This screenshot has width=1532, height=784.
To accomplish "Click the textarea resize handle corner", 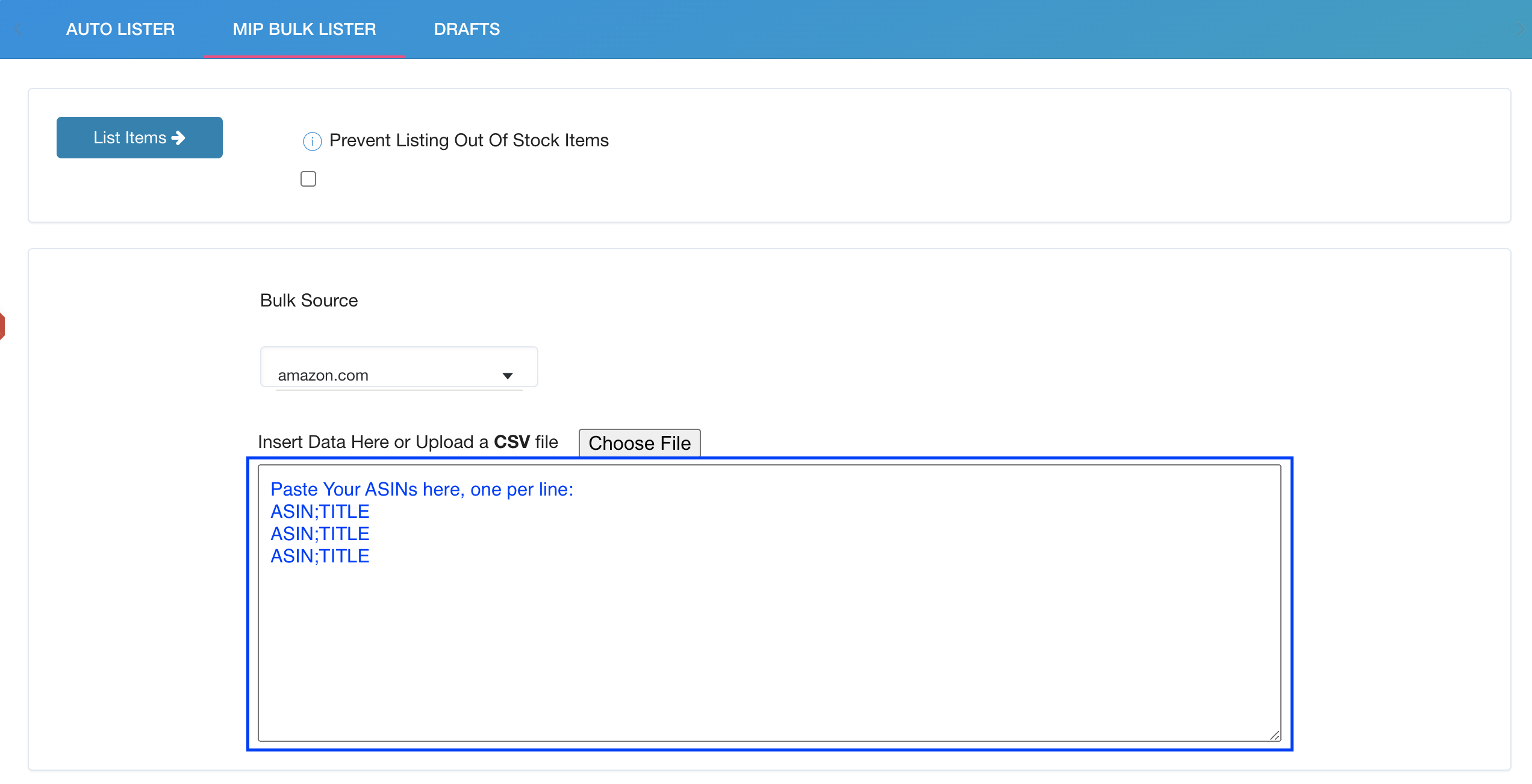I will click(x=1274, y=735).
